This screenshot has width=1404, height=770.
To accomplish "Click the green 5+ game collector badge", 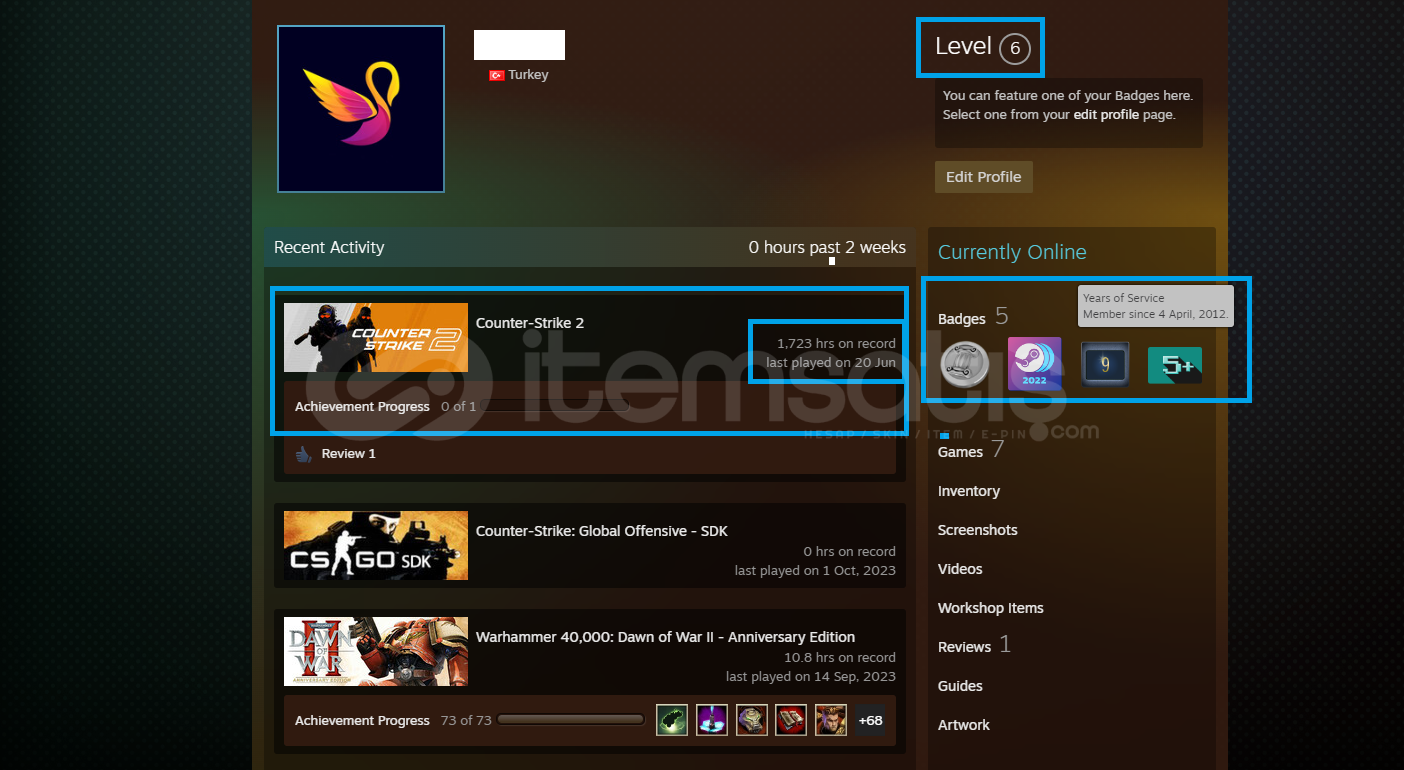I will coord(1175,365).
